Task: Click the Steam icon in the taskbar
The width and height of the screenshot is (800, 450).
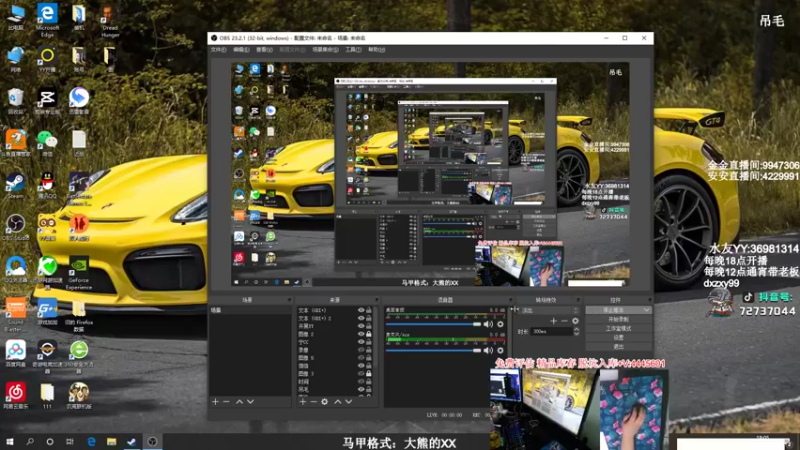Action: [131, 441]
